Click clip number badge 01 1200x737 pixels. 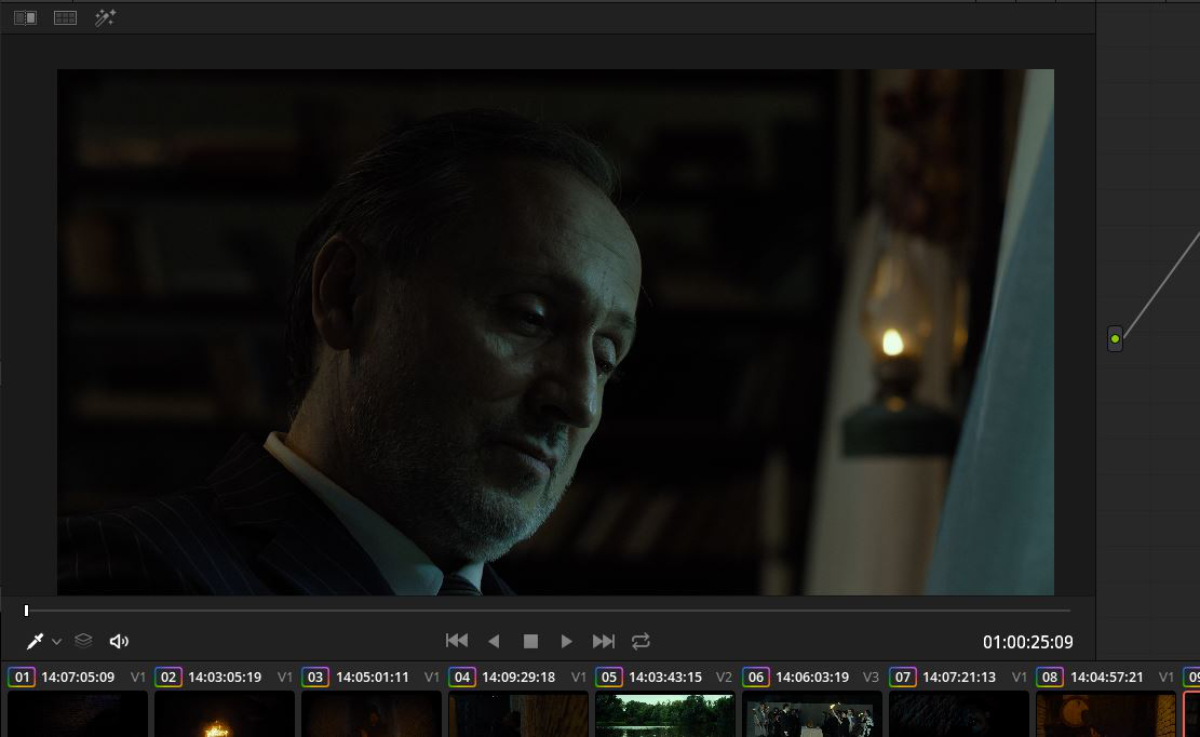point(22,677)
